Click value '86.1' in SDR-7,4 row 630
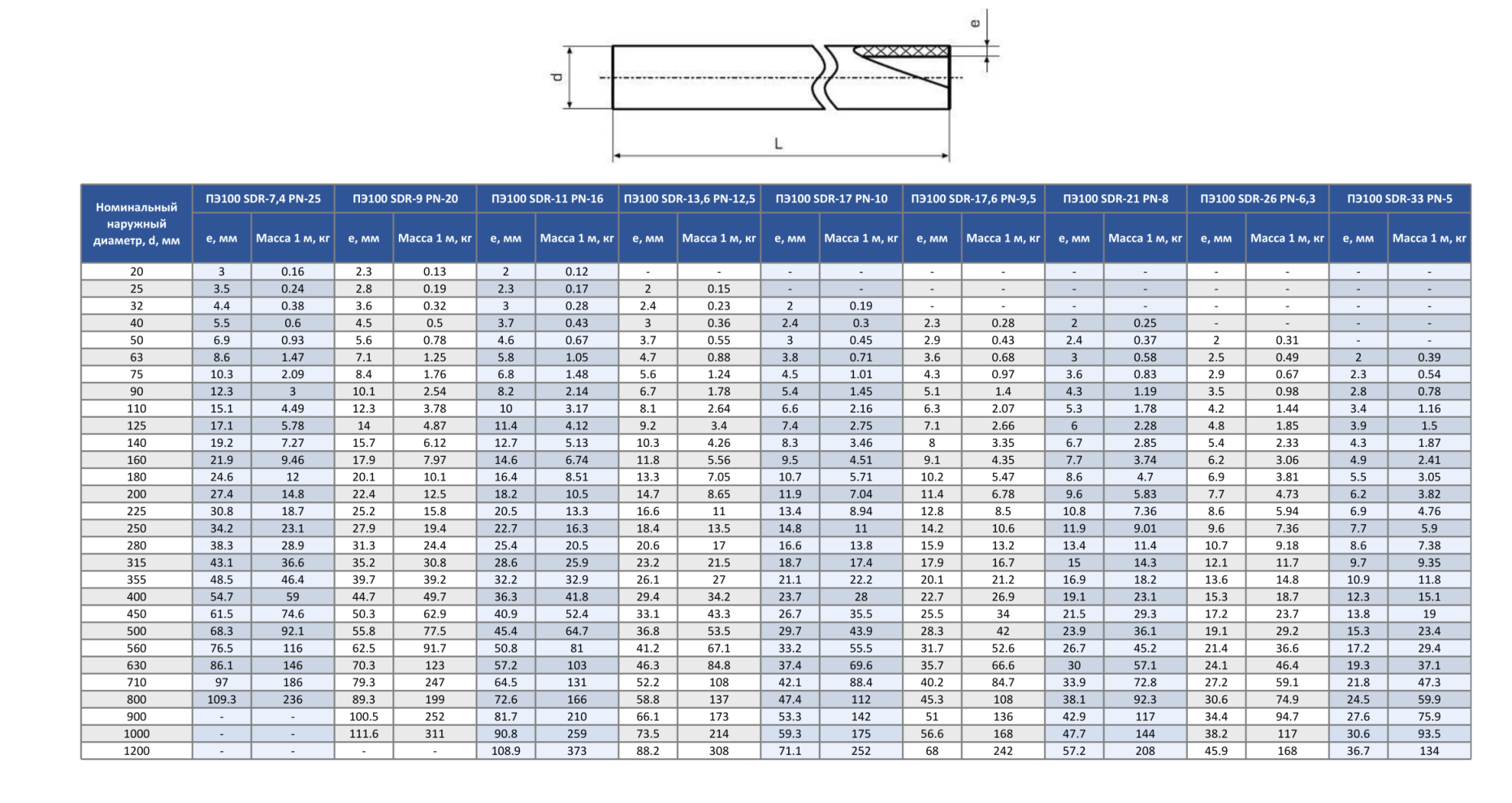Screen dimensions: 1512x803 (x=222, y=666)
